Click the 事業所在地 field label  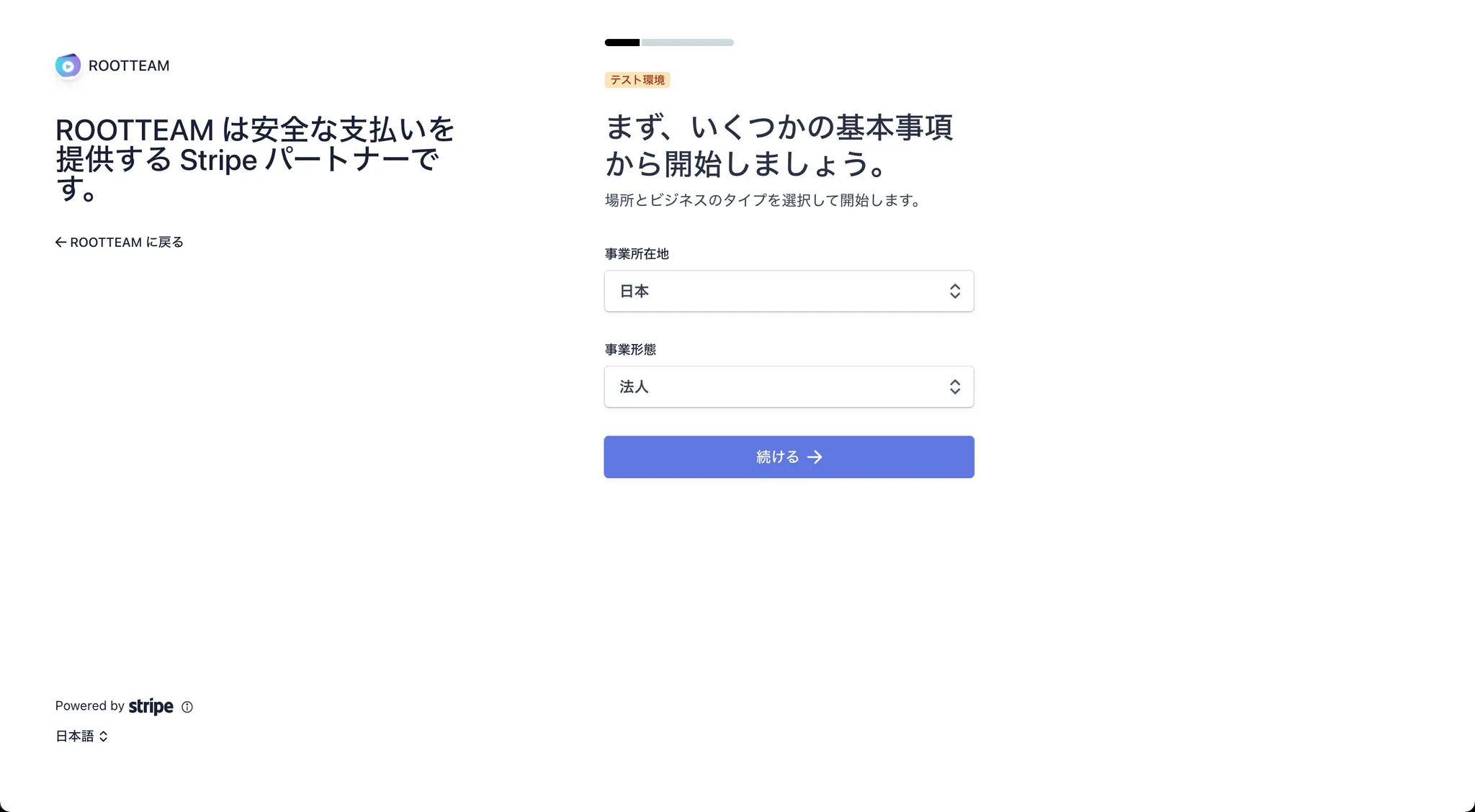637,254
